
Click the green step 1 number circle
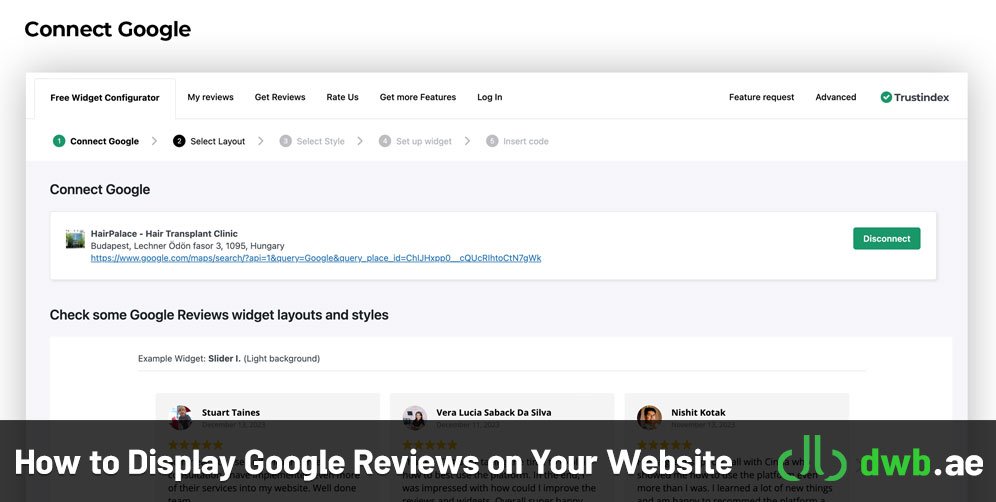click(x=59, y=141)
